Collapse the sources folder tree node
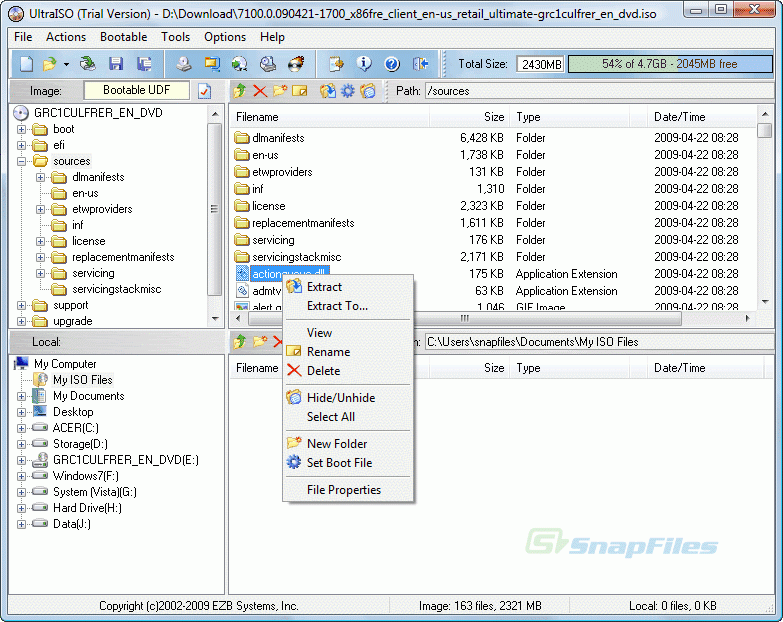Screen dimensions: 783x622 21,161
